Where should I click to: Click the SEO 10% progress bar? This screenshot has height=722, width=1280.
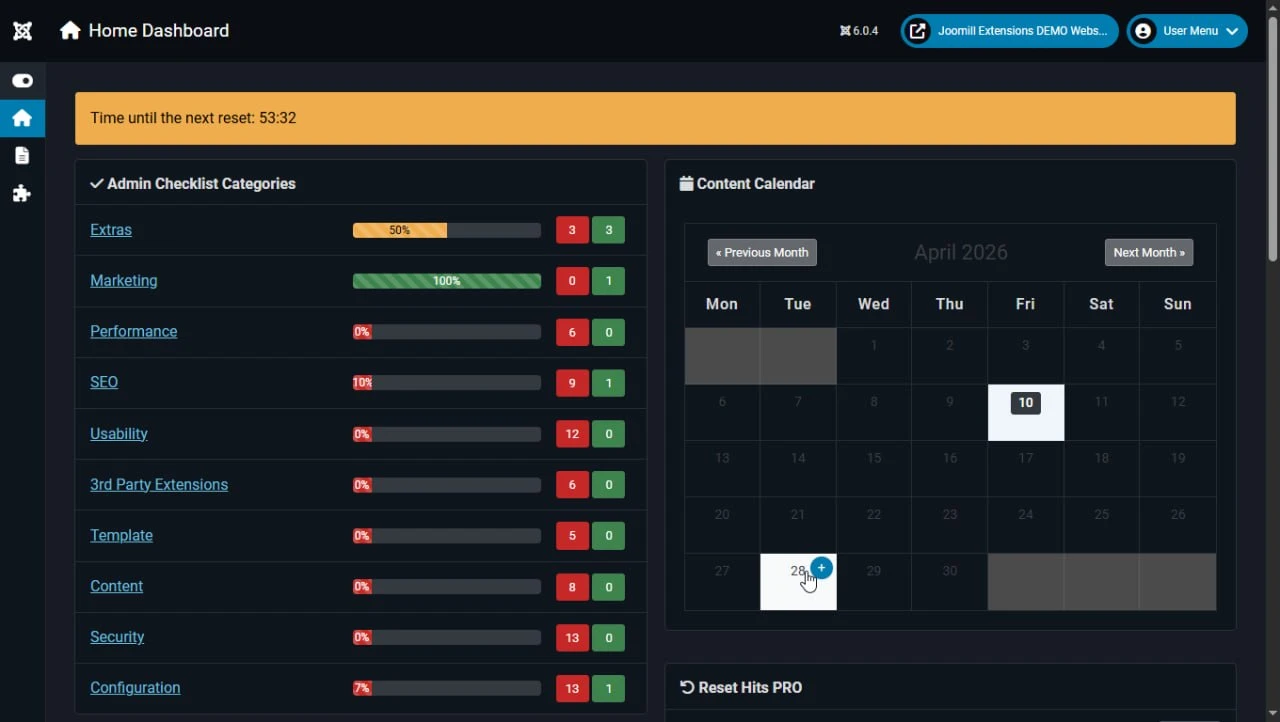click(447, 383)
